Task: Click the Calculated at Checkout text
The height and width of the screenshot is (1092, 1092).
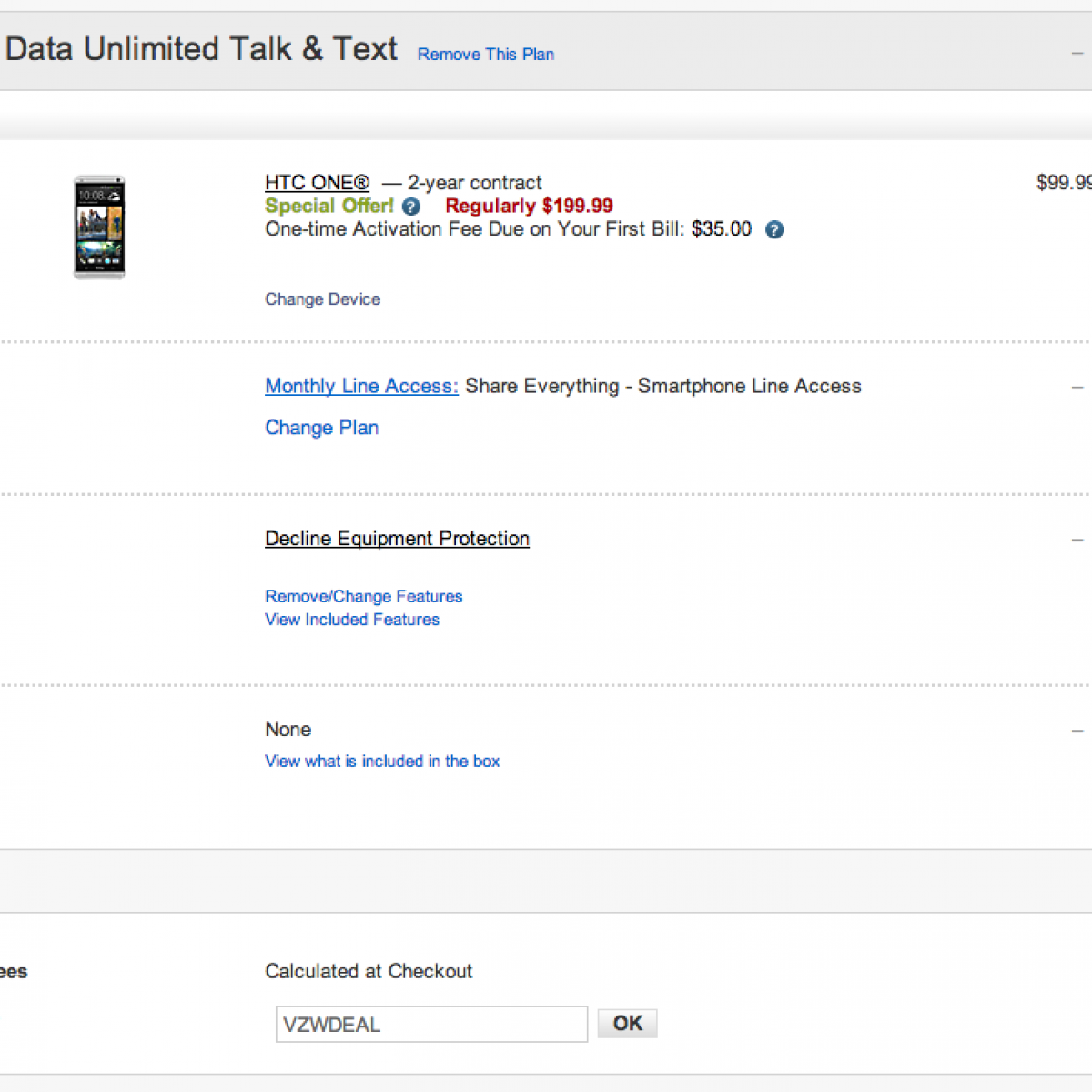Action: 369,971
